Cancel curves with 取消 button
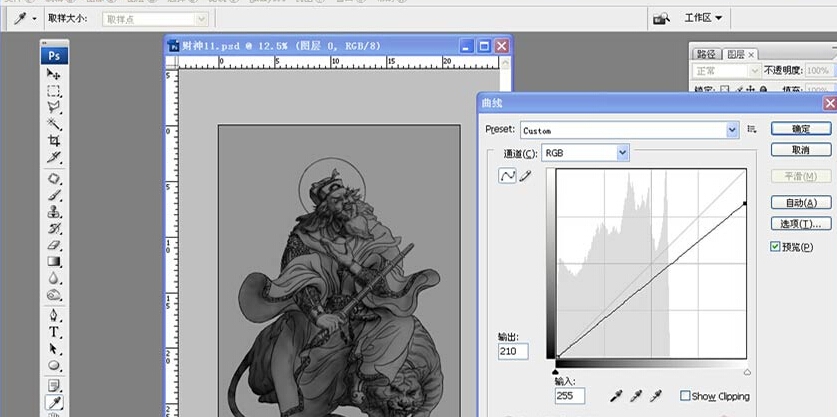 pyautogui.click(x=801, y=150)
